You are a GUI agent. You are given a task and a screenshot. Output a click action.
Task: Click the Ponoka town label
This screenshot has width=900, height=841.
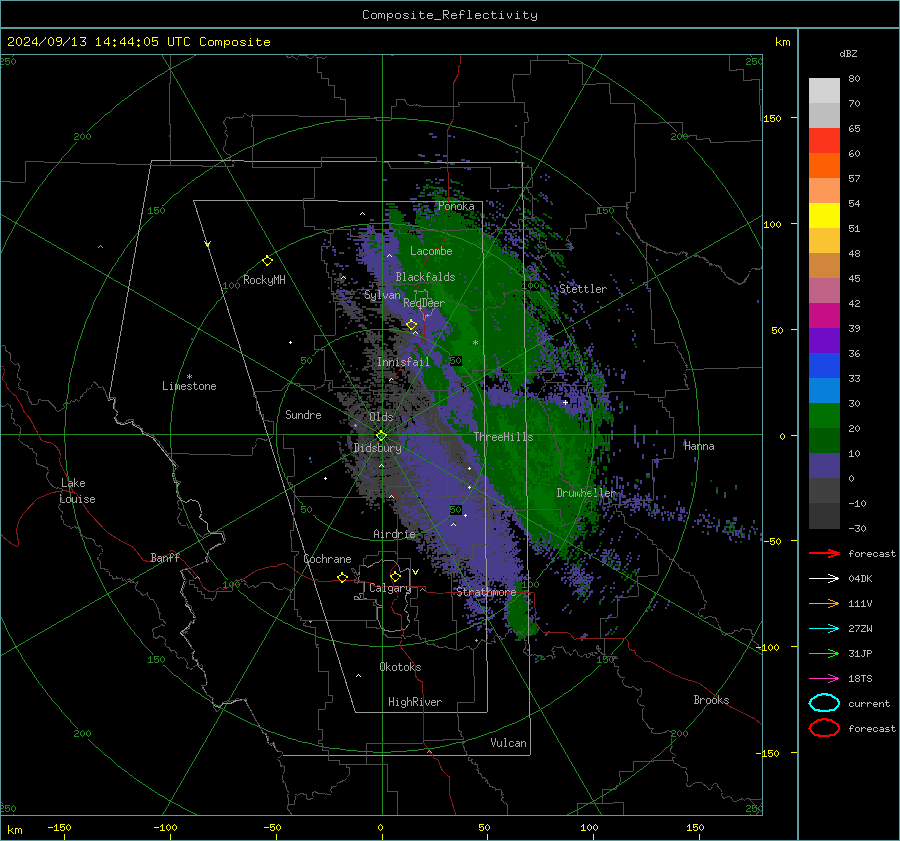tap(456, 206)
